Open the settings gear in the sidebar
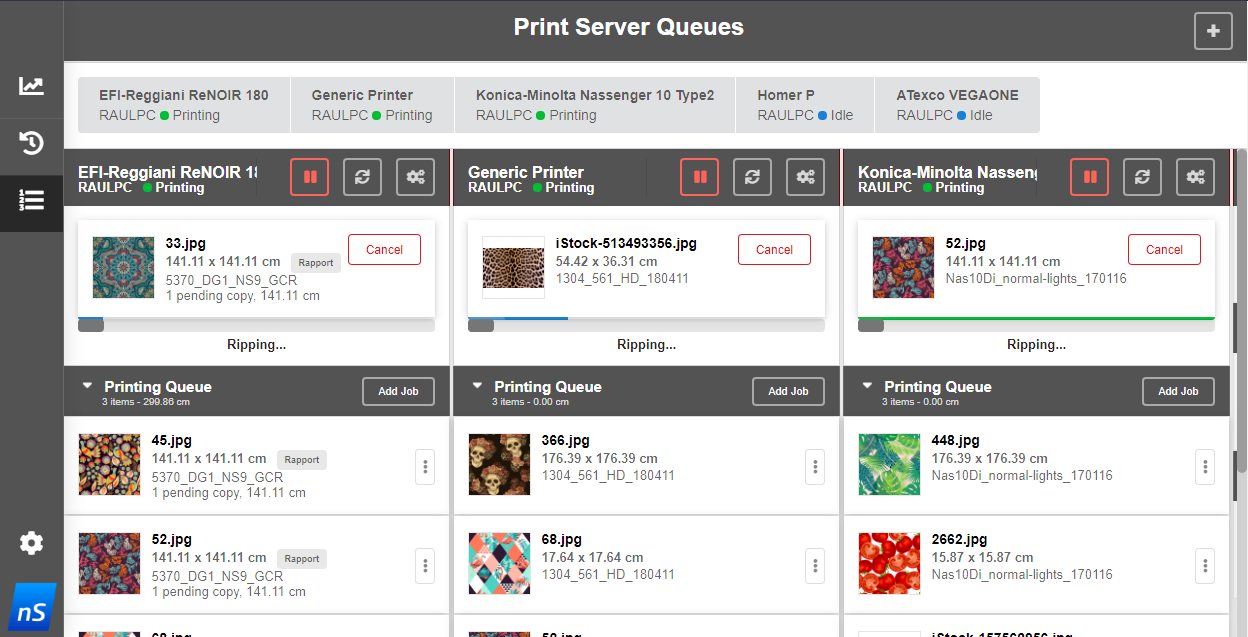Screen dimensions: 1248x637 (31, 543)
